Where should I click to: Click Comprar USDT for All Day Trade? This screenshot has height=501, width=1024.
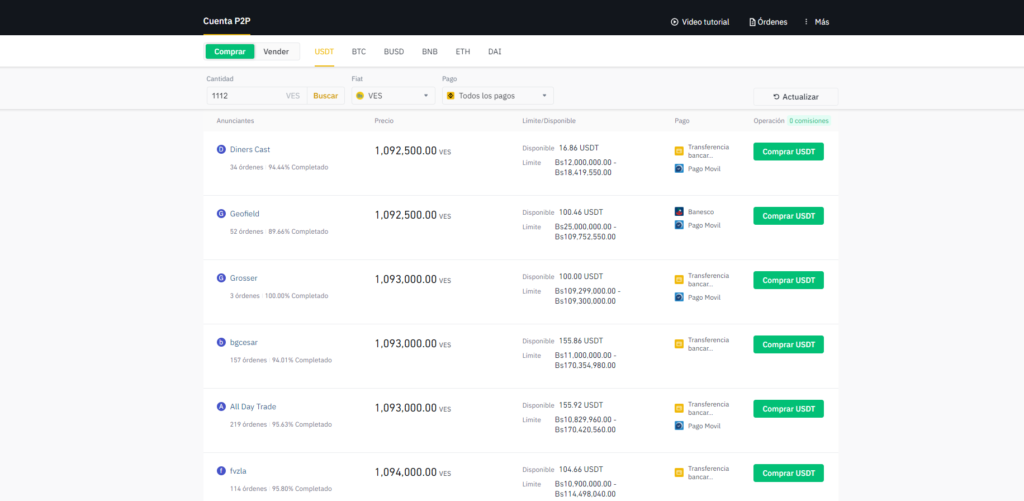pos(788,408)
